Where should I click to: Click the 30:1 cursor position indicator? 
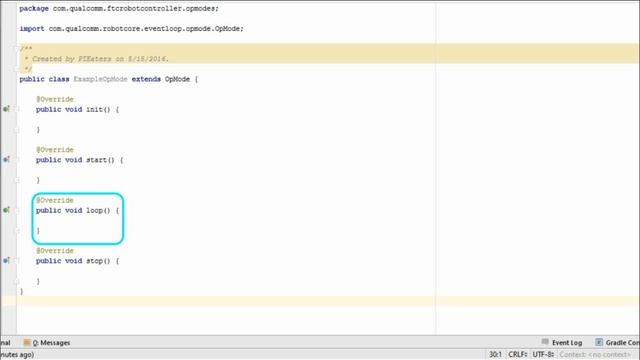pyautogui.click(x=495, y=354)
